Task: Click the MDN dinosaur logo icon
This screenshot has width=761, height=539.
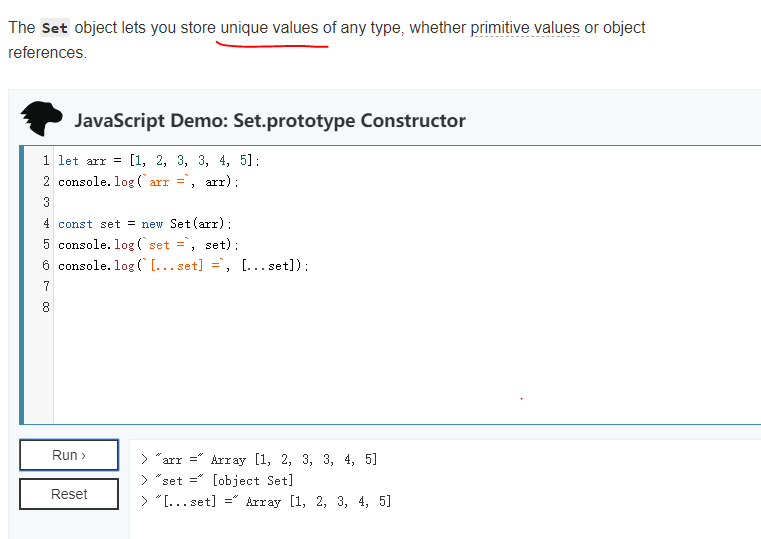Action: click(41, 118)
